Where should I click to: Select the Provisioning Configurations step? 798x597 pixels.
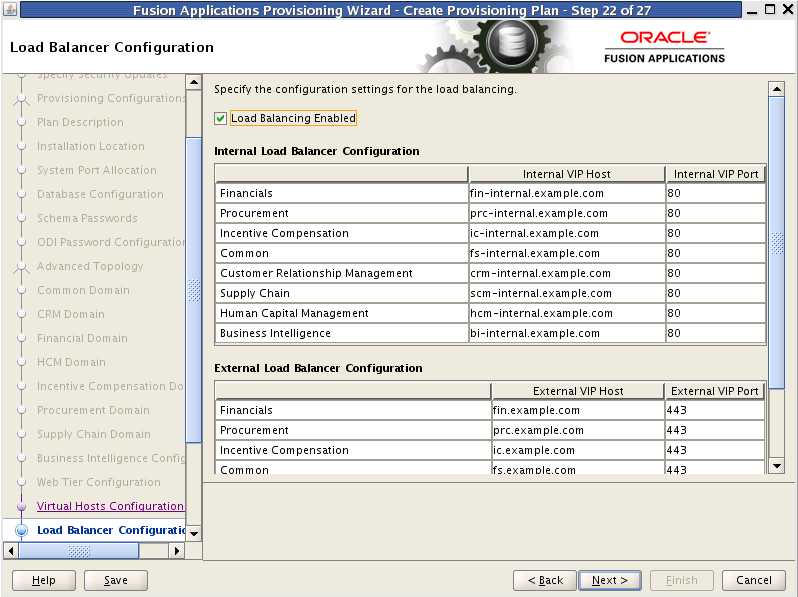tap(111, 98)
